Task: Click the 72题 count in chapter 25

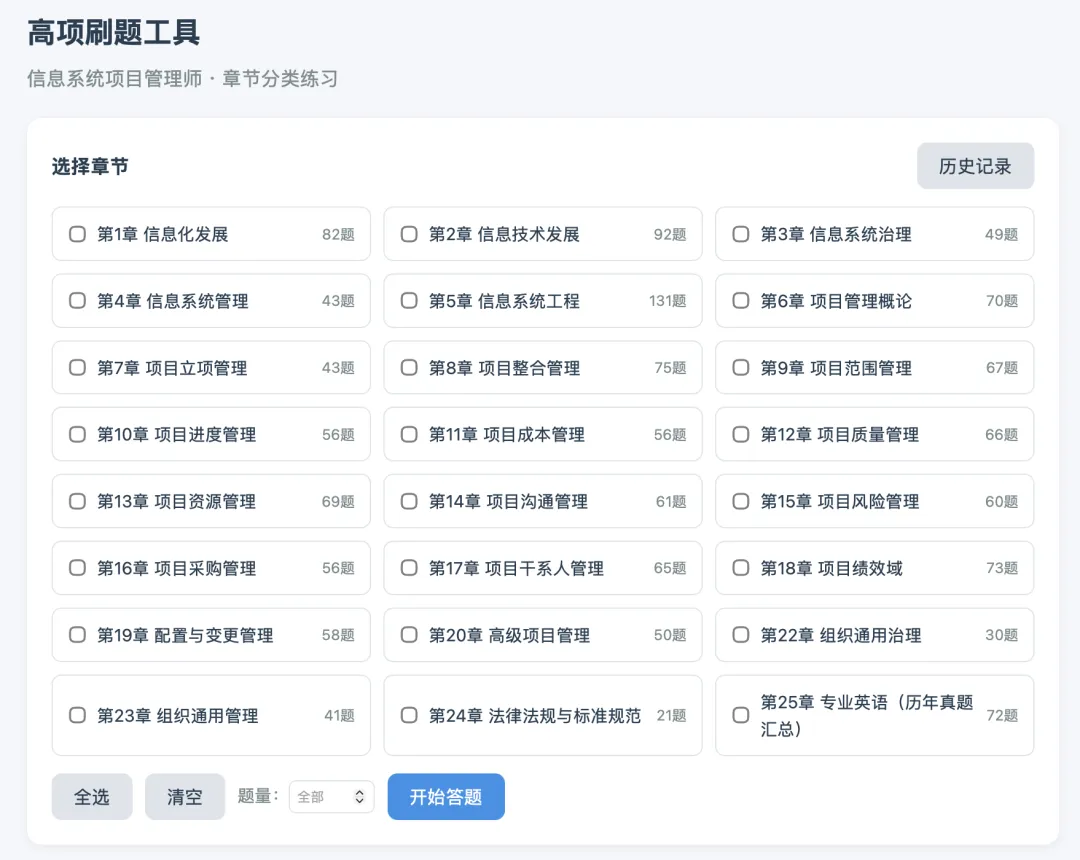Action: 1001,715
